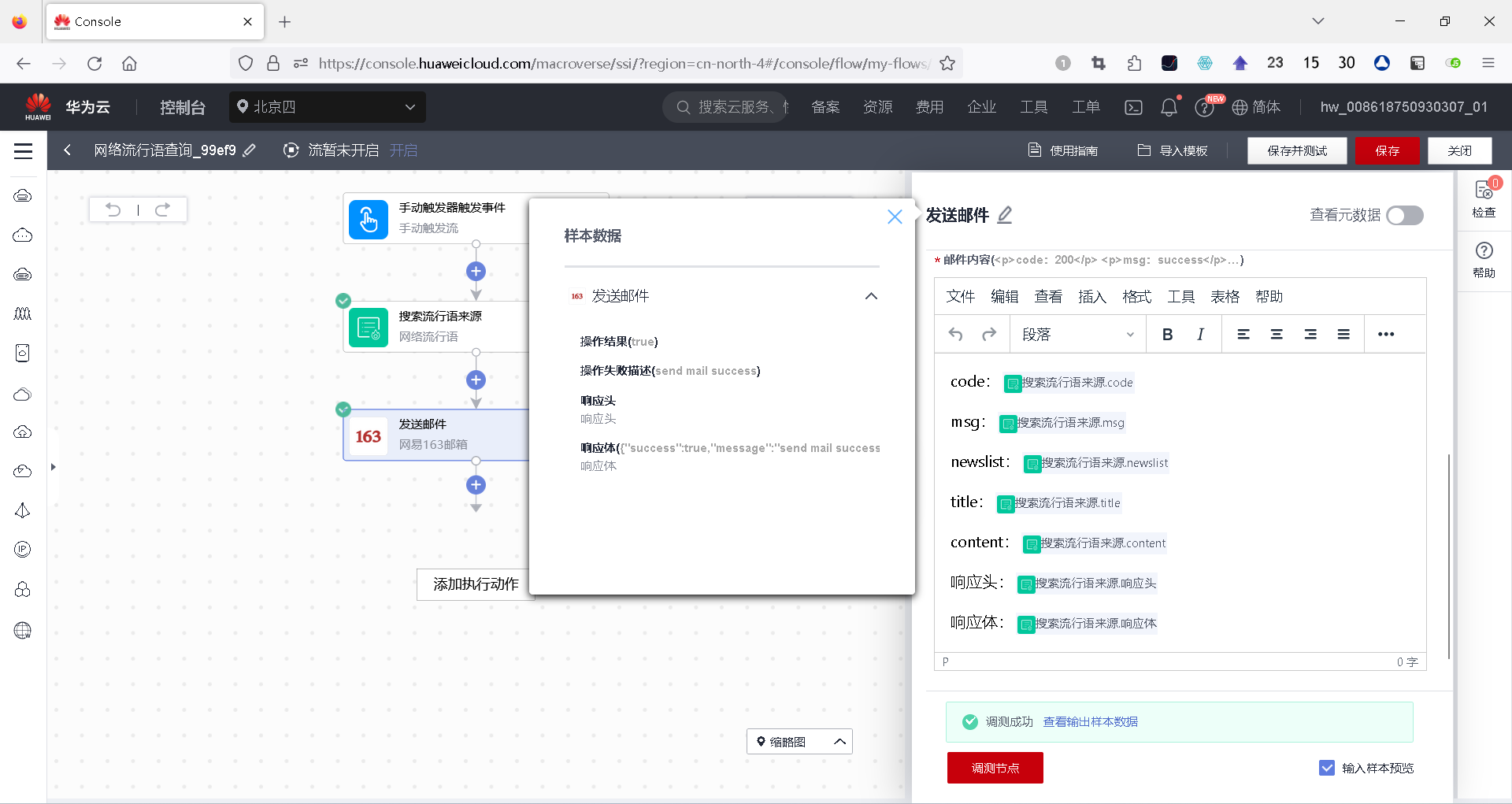
Task: Click the undo arrow on canvas
Action: [x=113, y=209]
